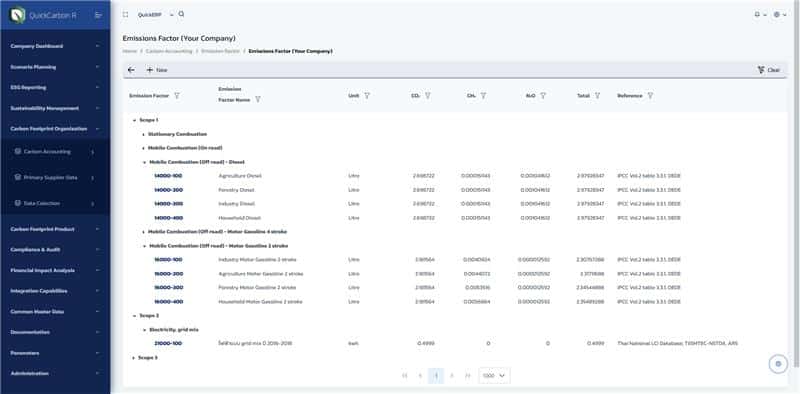Screen dimensions: 800x394
Task: Open the settings gear in top bar
Action: (777, 15)
